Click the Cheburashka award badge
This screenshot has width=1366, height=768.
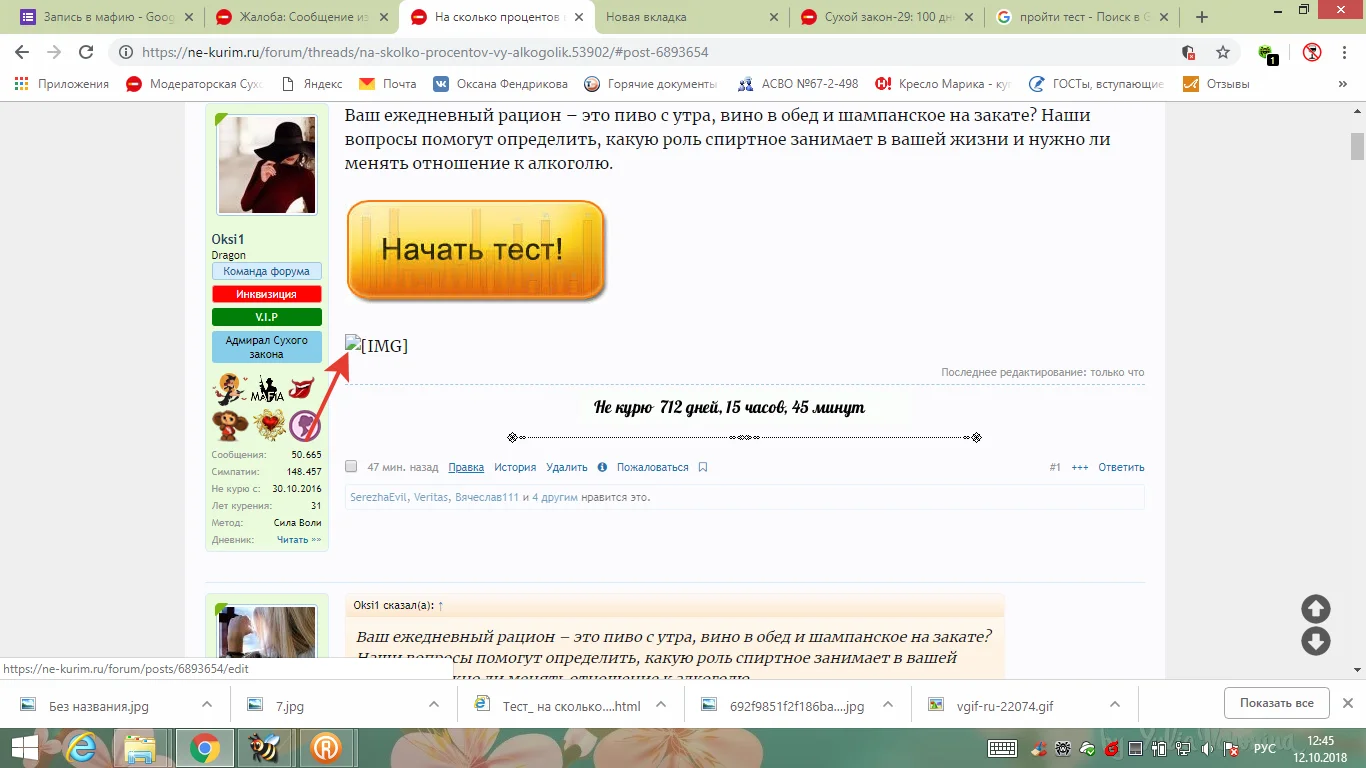[x=230, y=425]
